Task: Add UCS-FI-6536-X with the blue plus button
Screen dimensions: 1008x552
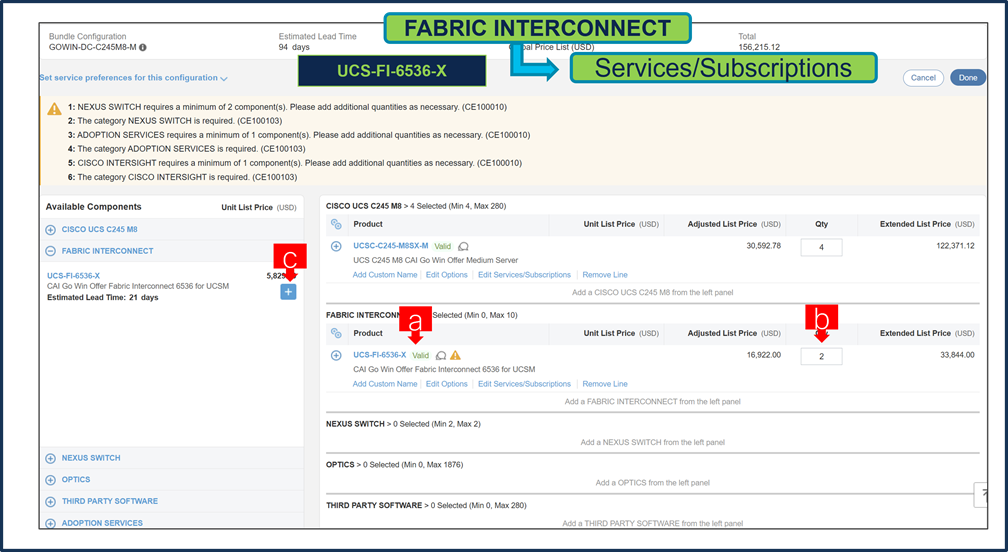Action: (x=288, y=292)
